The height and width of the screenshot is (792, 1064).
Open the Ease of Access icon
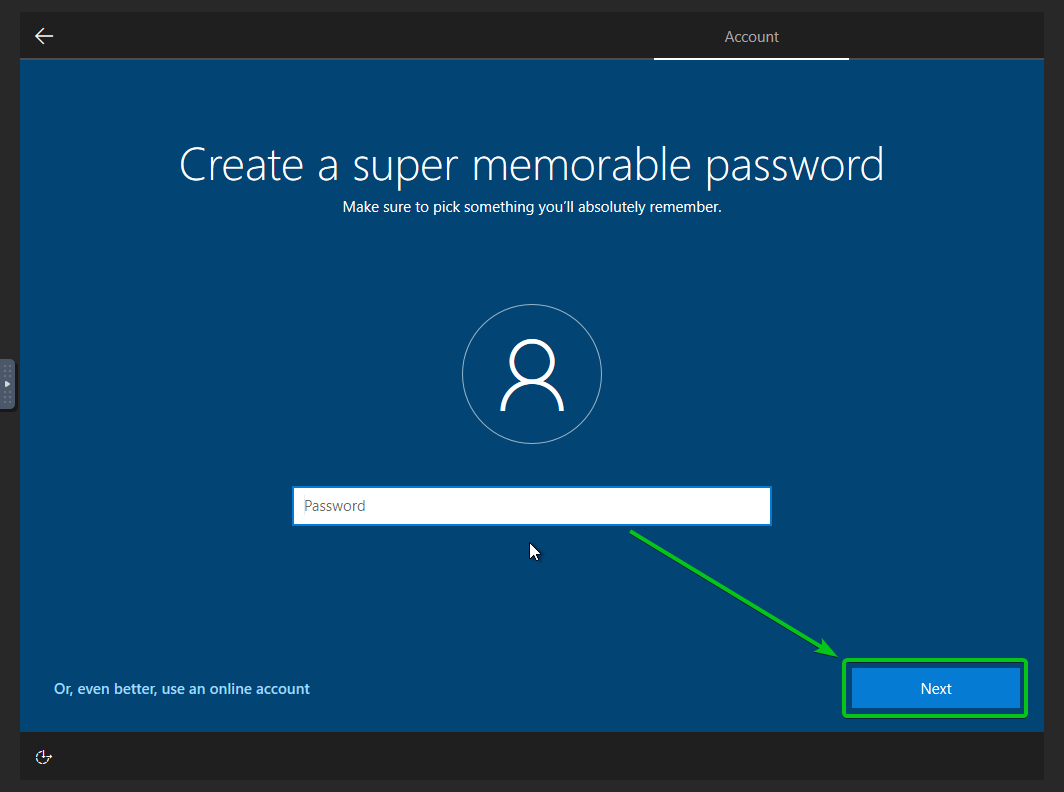click(43, 757)
